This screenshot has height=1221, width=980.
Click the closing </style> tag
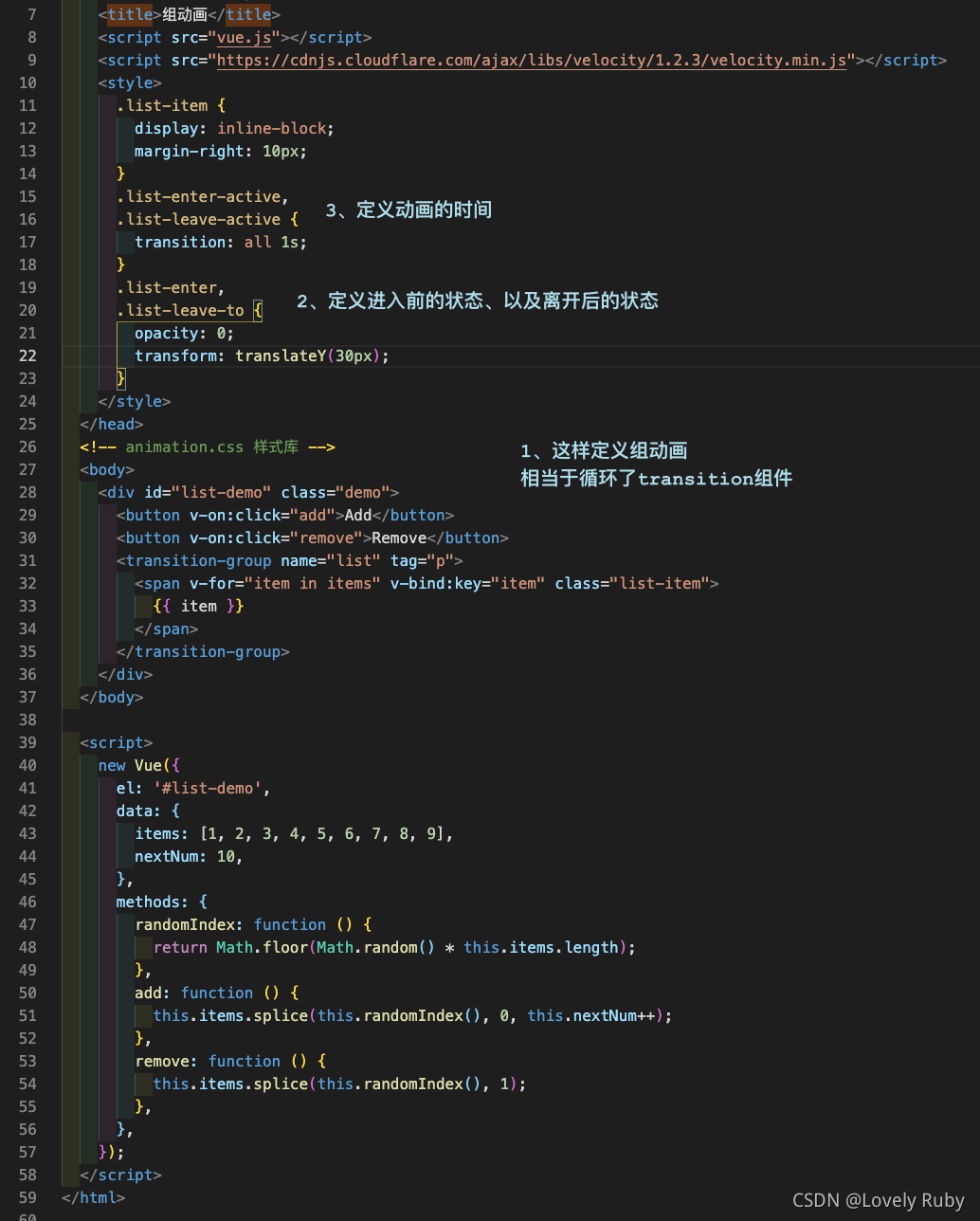[135, 401]
